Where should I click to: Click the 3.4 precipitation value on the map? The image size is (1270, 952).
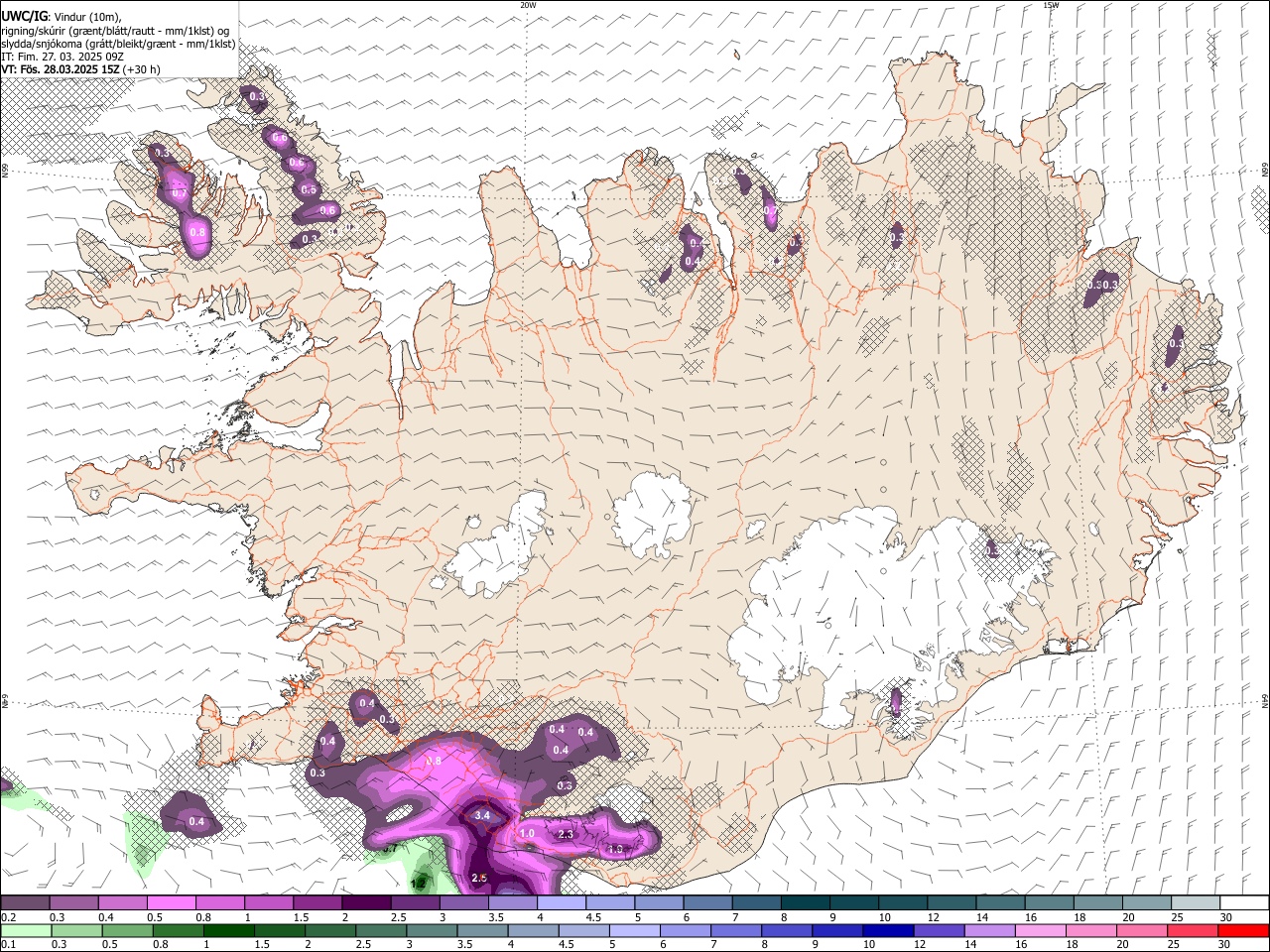483,815
